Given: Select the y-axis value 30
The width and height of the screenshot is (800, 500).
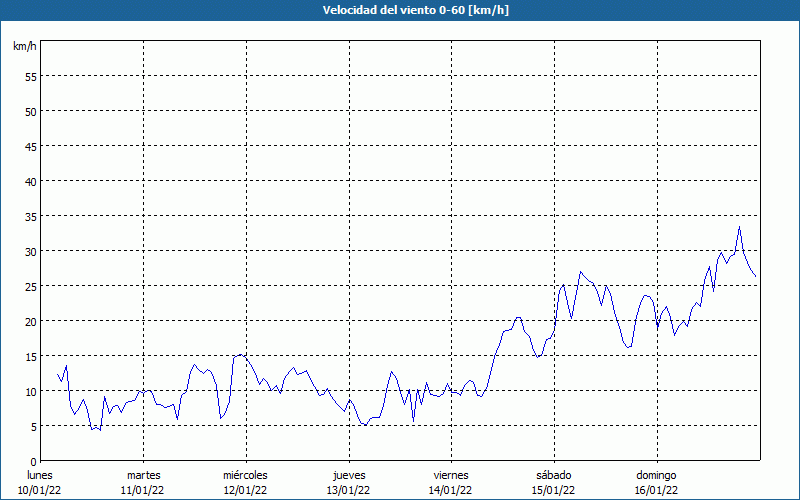Looking at the screenshot, I should [x=31, y=253].
